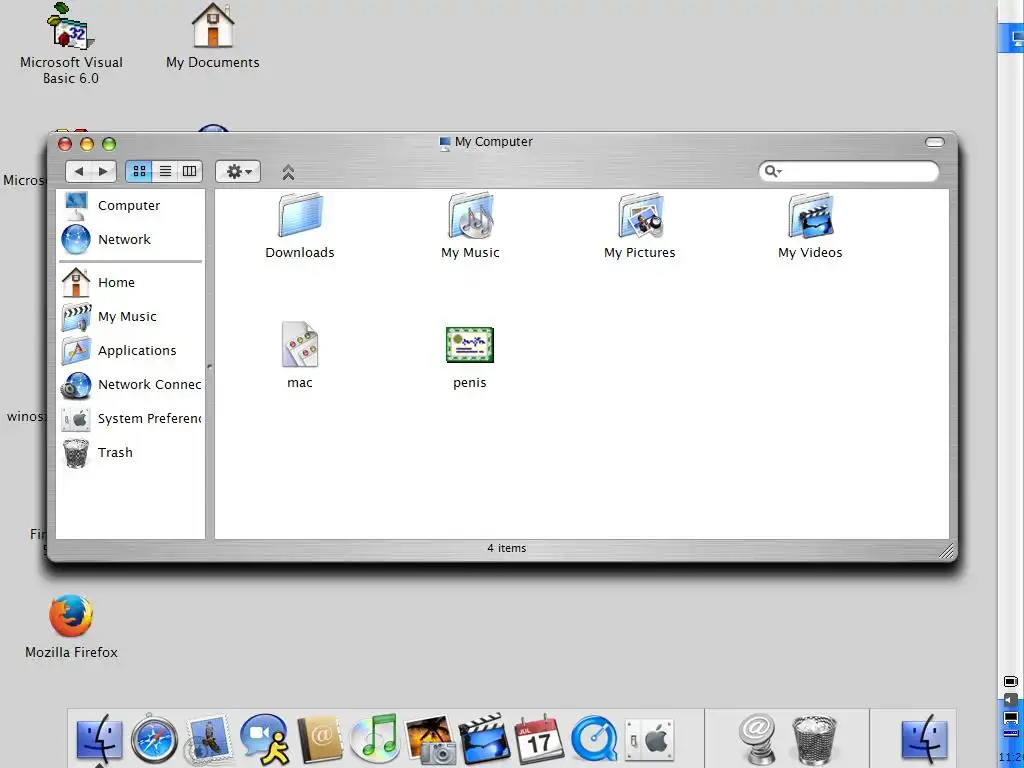Select the My Videos folder icon
The width and height of the screenshot is (1024, 768).
810,215
